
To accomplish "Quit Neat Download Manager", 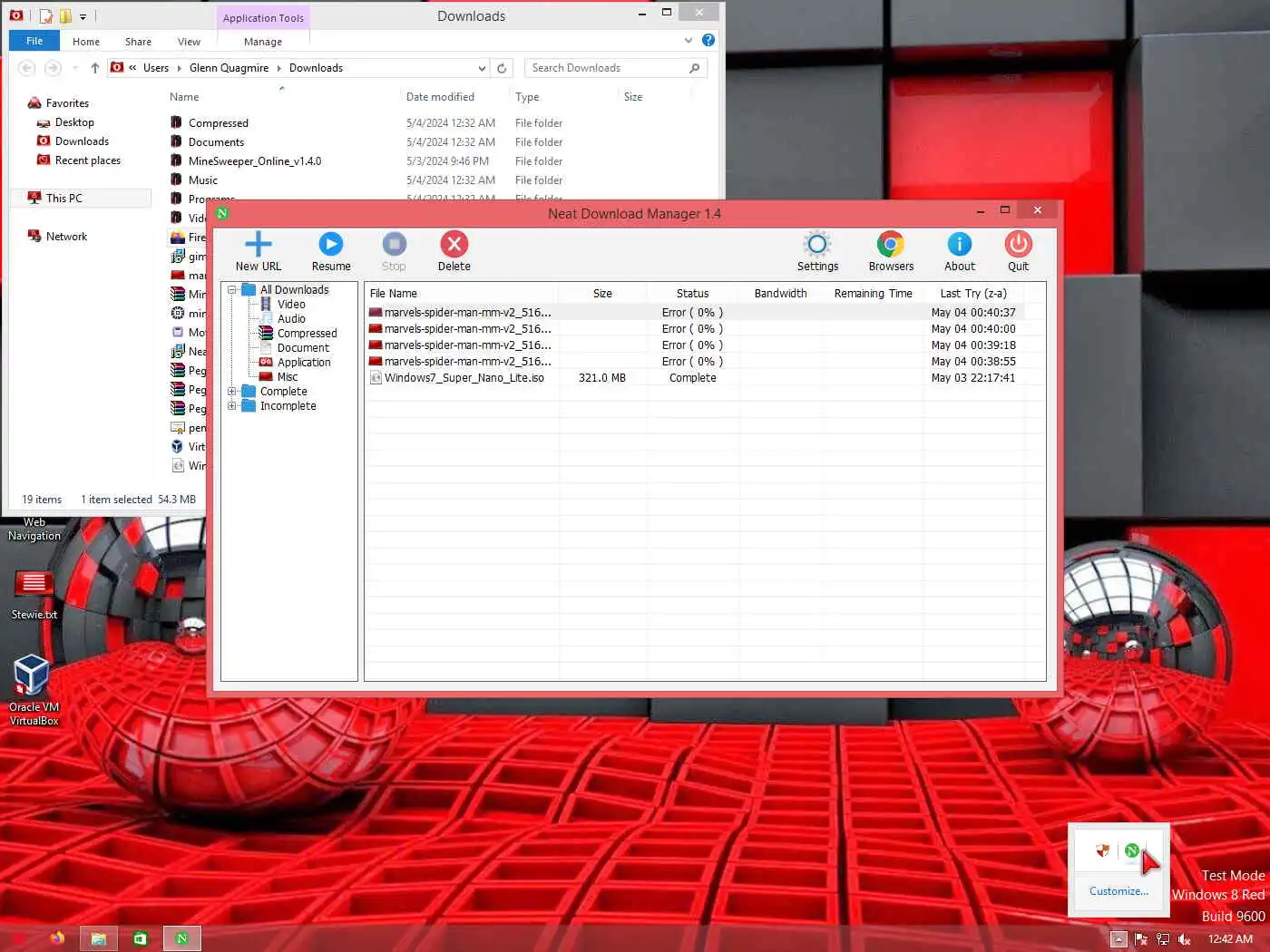I will pyautogui.click(x=1018, y=251).
